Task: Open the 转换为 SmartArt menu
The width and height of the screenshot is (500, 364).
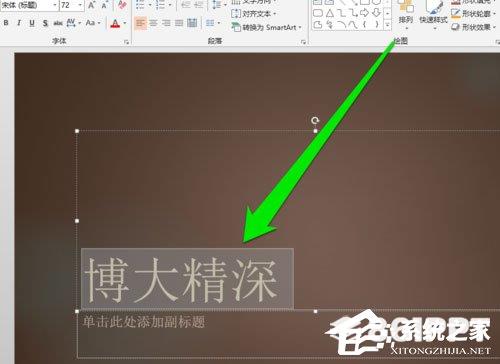Action: 267,27
